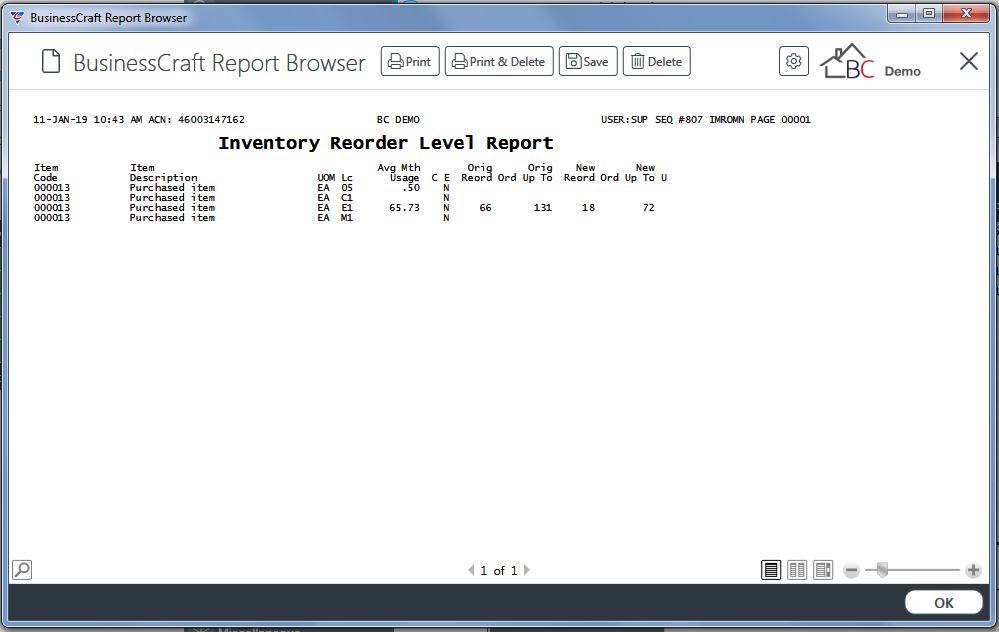This screenshot has width=999, height=632.
Task: Zoom in with the plus icon
Action: (x=973, y=570)
